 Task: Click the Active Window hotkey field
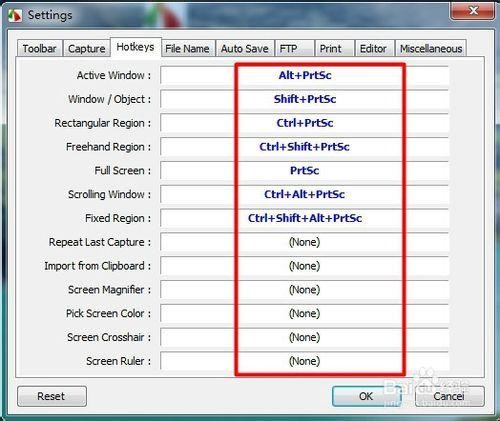pos(304,75)
